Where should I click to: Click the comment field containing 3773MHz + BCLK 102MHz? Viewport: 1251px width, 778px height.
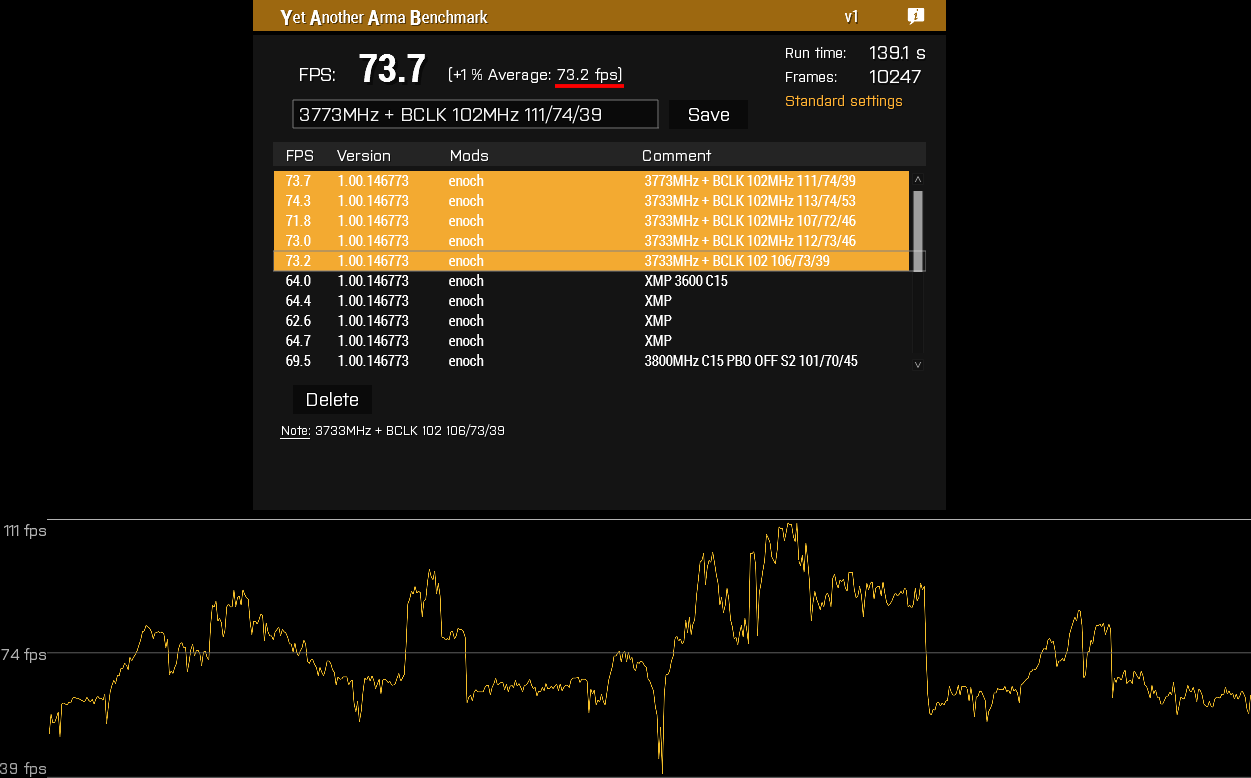pos(475,114)
